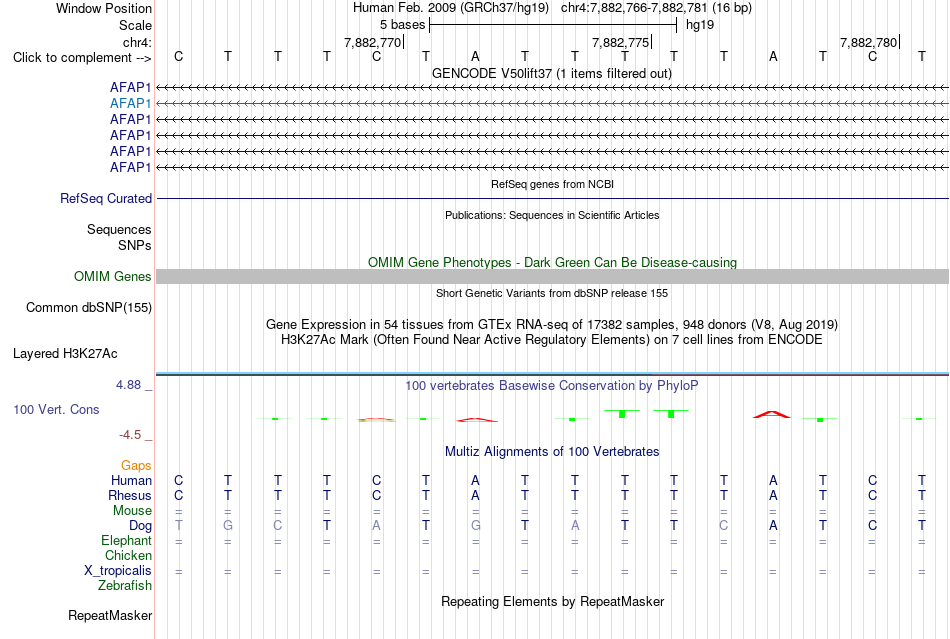Open the H3K27Ac Mark ENCODE title
The image size is (950, 639).
click(552, 339)
